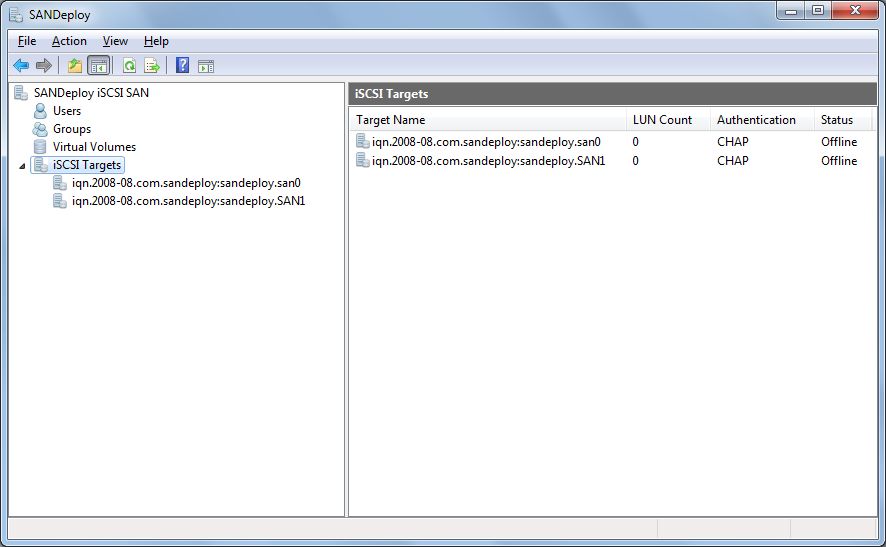
Task: Open the File menu
Action: tap(27, 41)
